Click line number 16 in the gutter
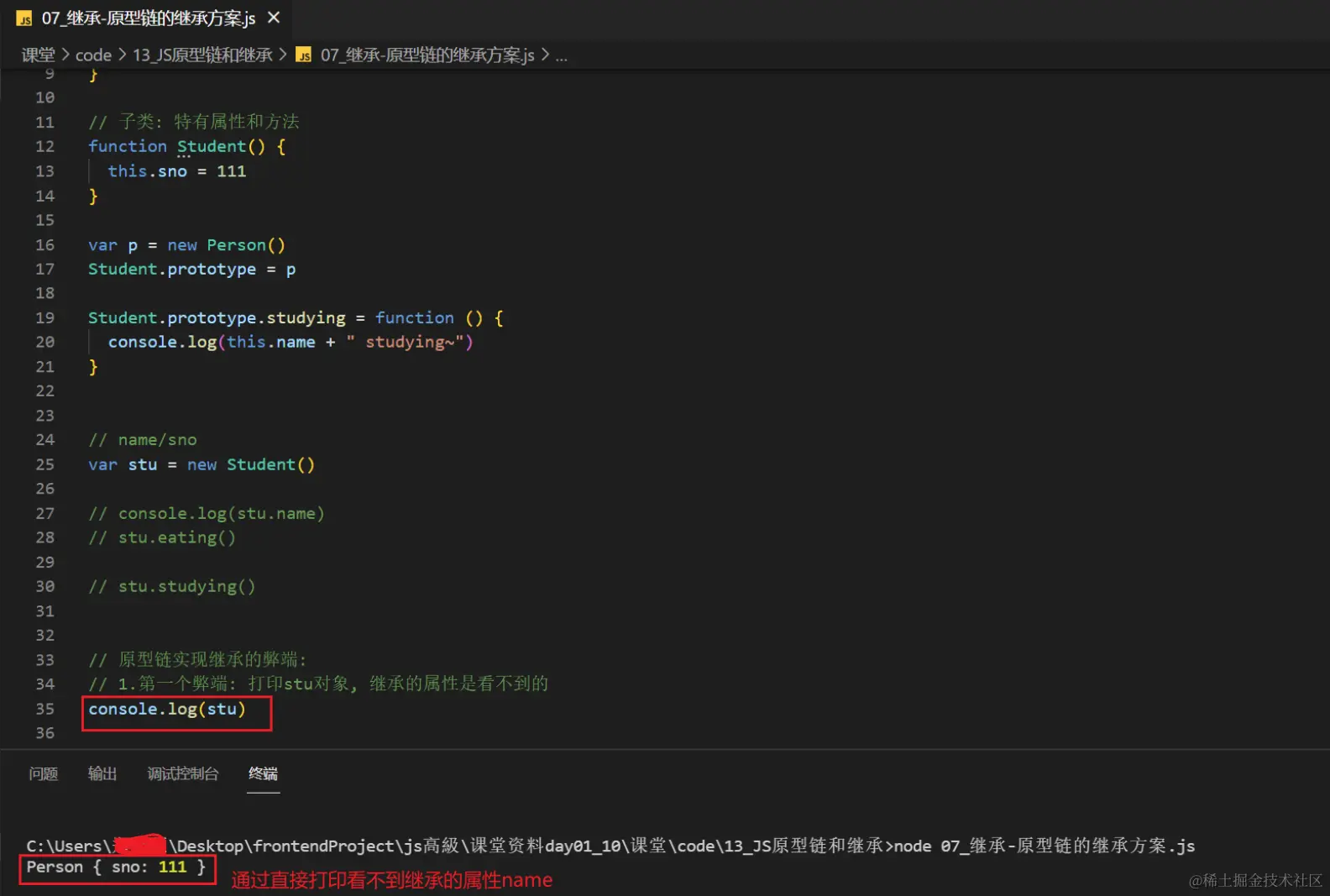The height and width of the screenshot is (896, 1330). point(45,245)
